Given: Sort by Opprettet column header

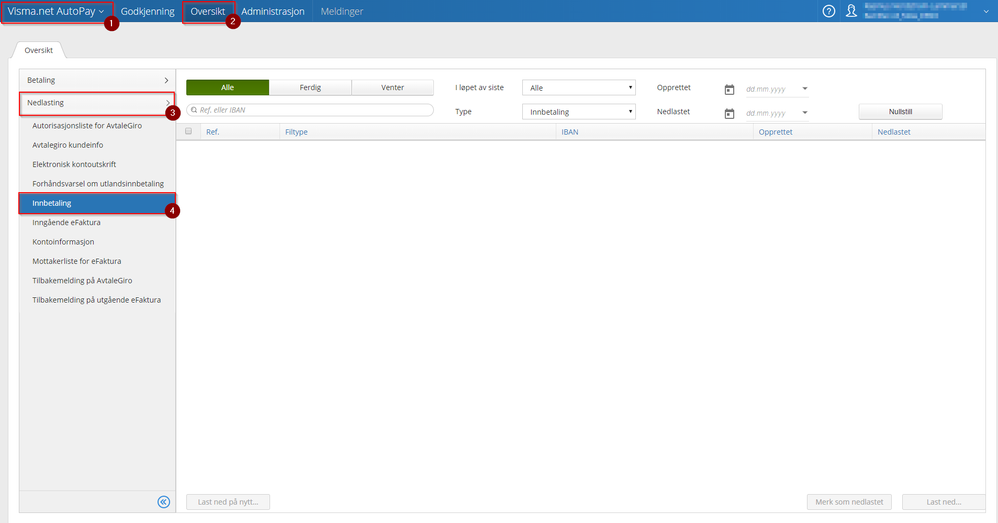Looking at the screenshot, I should pos(775,132).
